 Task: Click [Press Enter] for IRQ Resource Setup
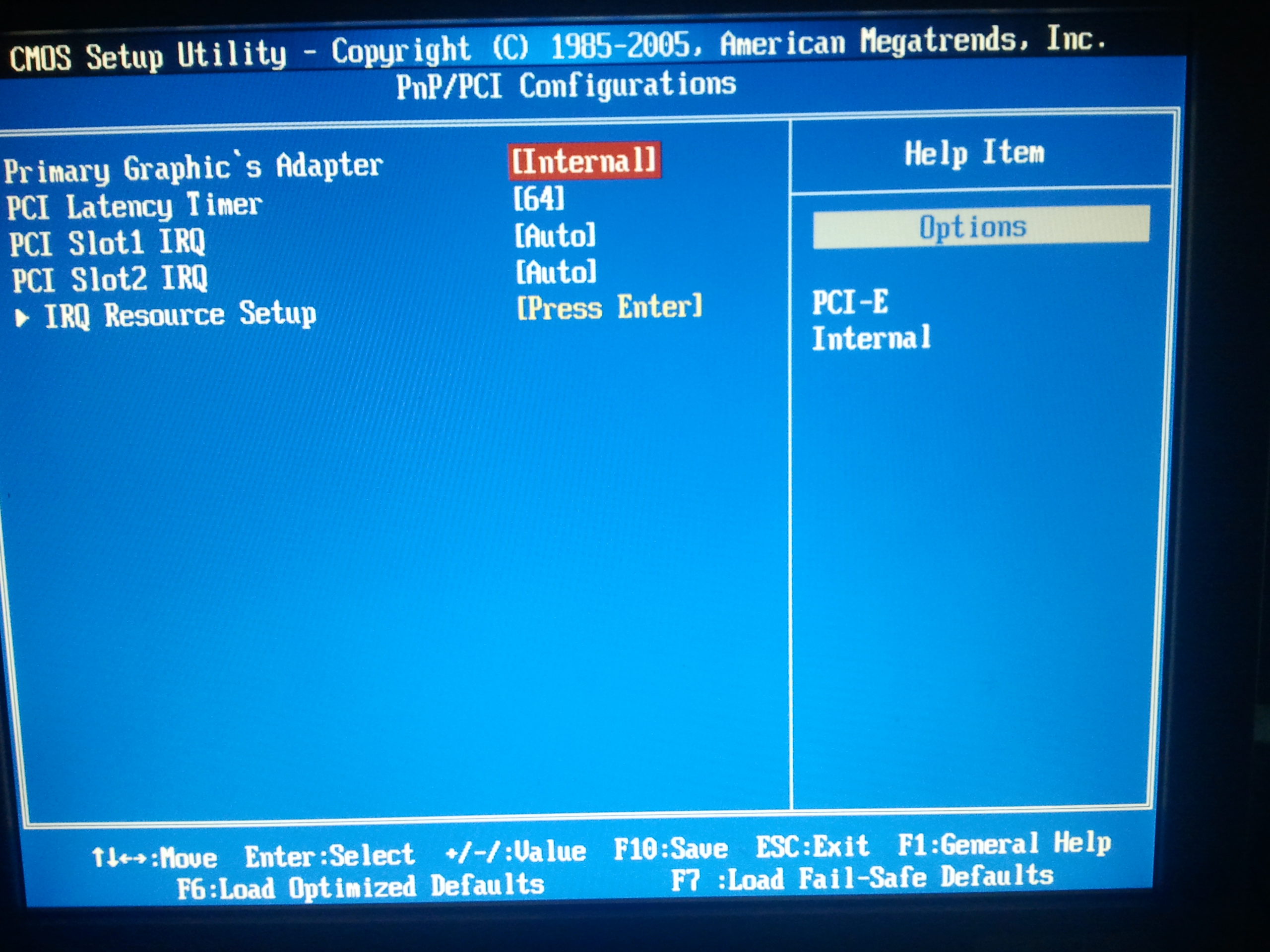pyautogui.click(x=609, y=307)
